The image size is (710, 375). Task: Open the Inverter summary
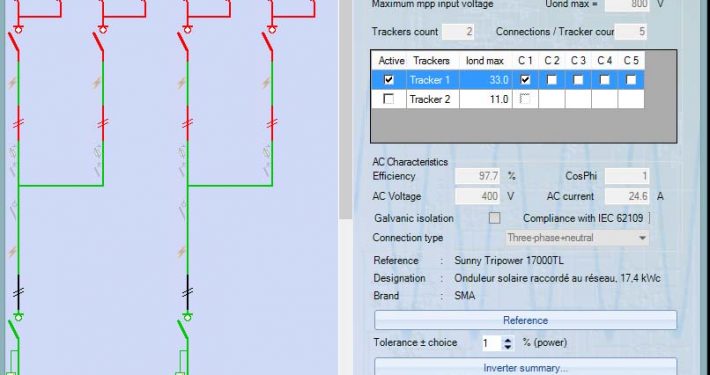pos(525,367)
